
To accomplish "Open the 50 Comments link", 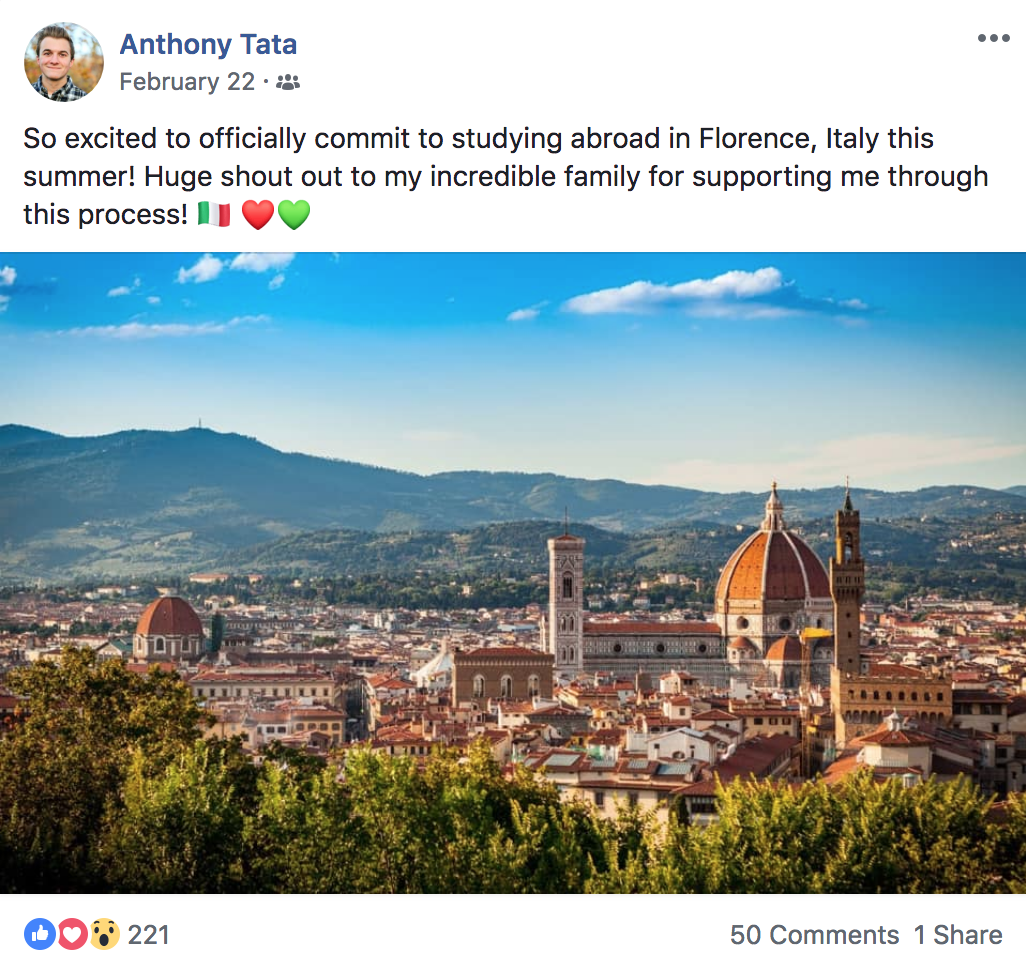I will (x=815, y=935).
